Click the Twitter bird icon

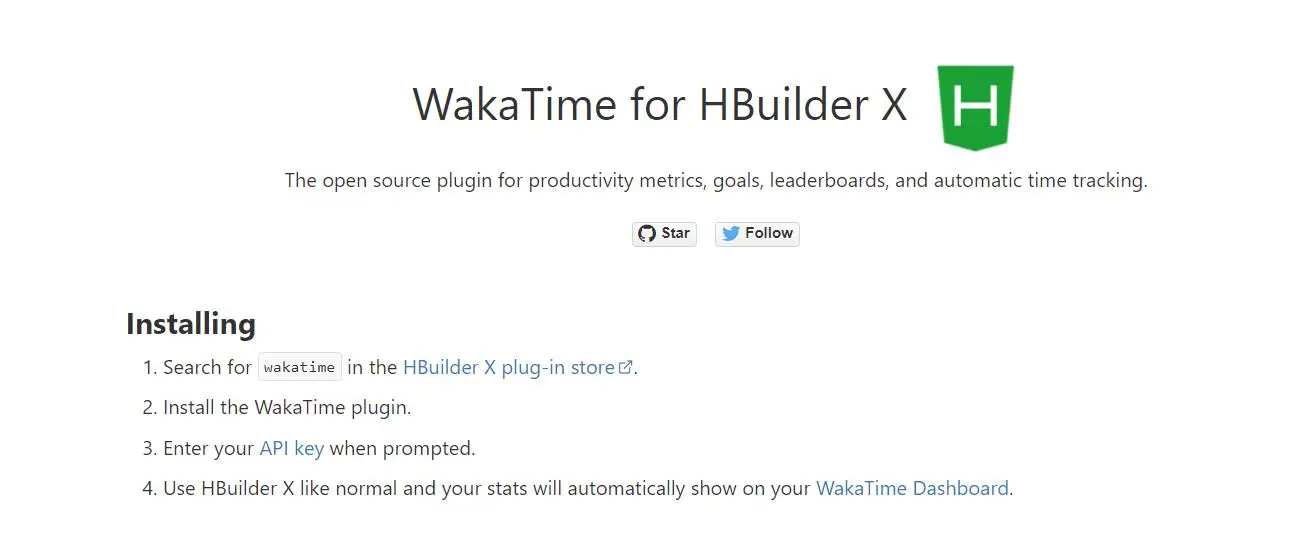(x=731, y=233)
